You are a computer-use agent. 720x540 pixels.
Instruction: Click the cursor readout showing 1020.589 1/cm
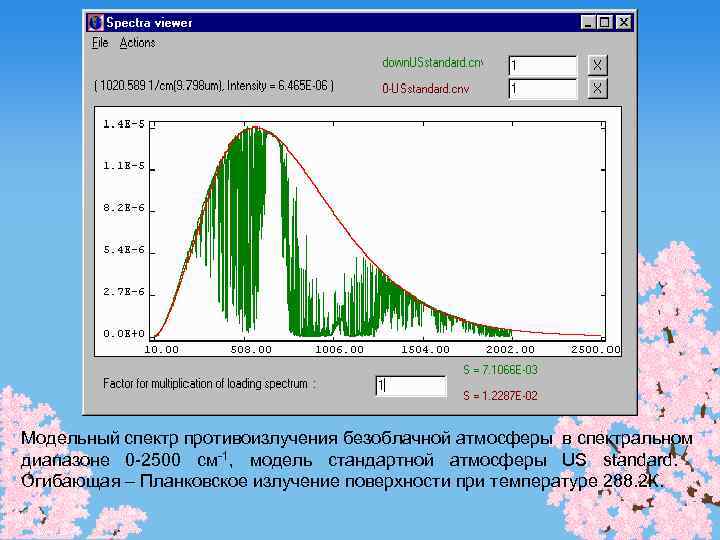[x=214, y=85]
